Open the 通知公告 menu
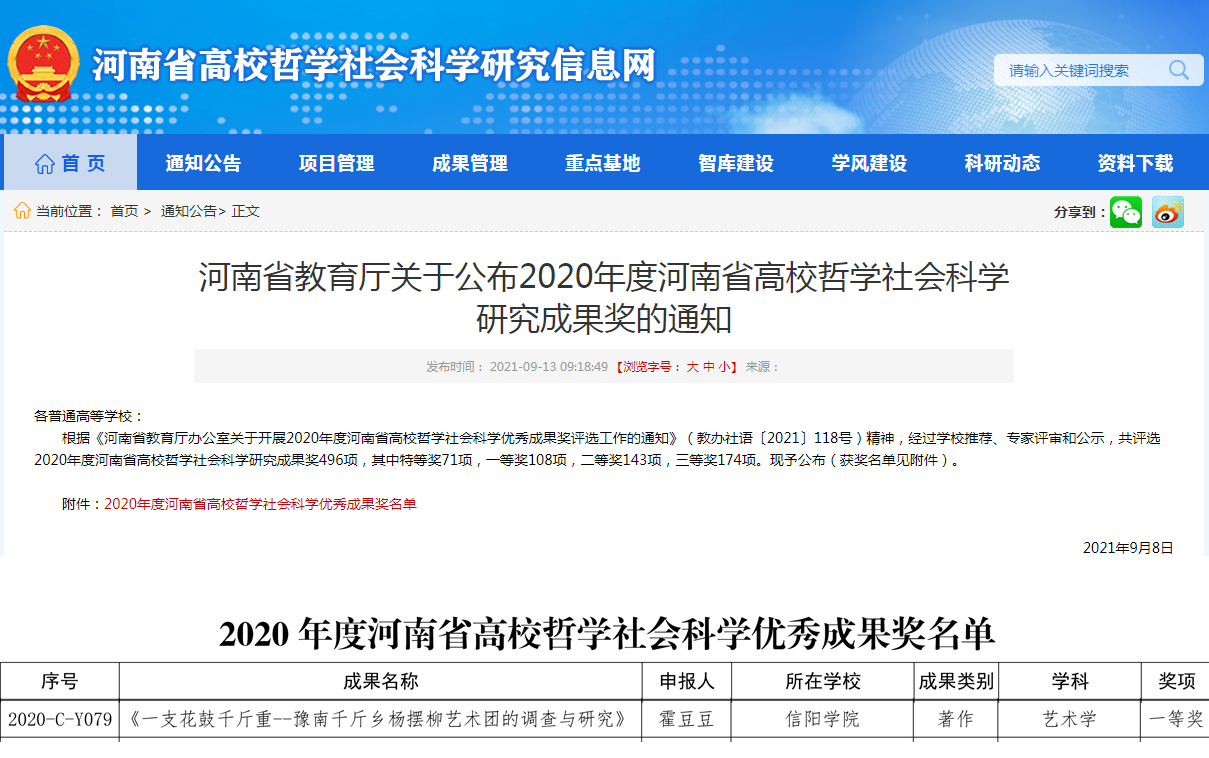The width and height of the screenshot is (1209, 758). pos(203,163)
